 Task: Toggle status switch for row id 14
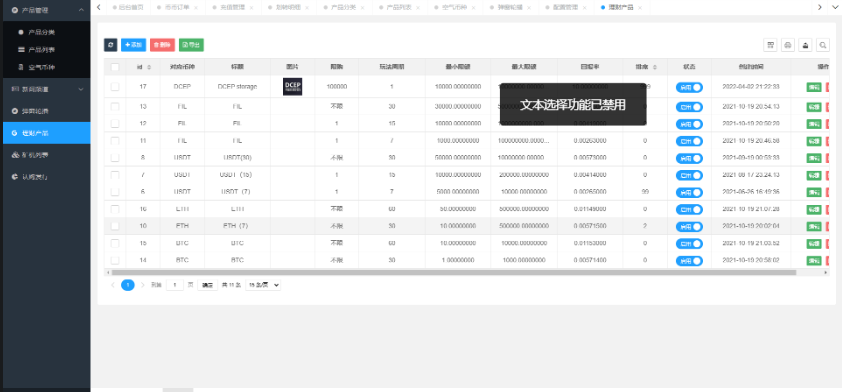[689, 261]
